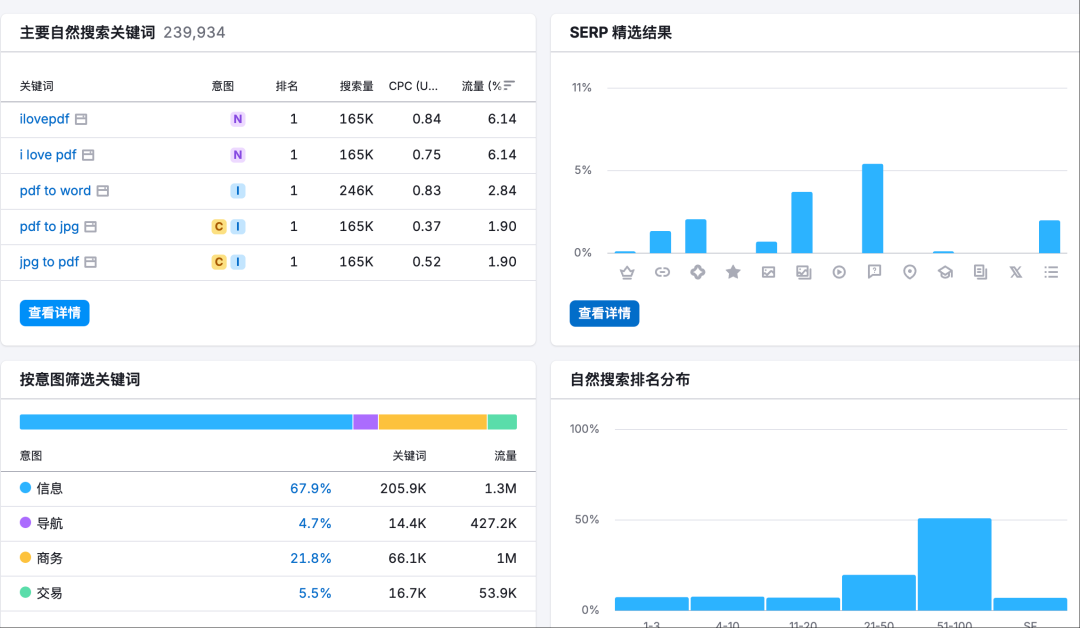This screenshot has width=1080, height=628.
Task: Select the graduation cap SERP icon
Action: 945,273
